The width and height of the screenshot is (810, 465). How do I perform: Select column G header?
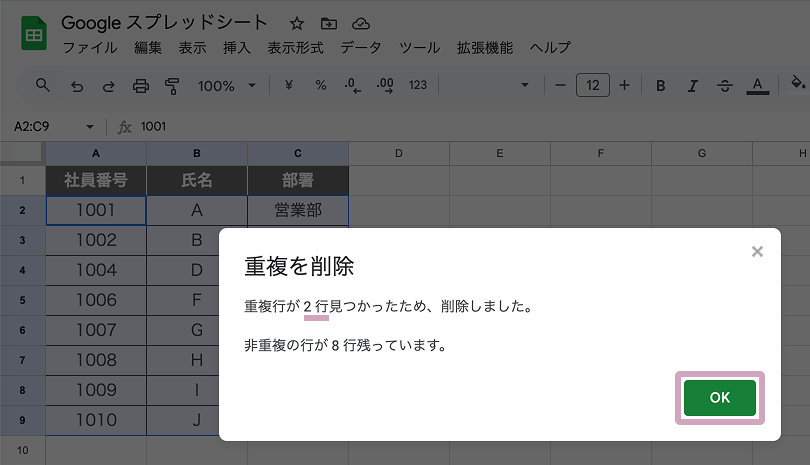pos(702,153)
